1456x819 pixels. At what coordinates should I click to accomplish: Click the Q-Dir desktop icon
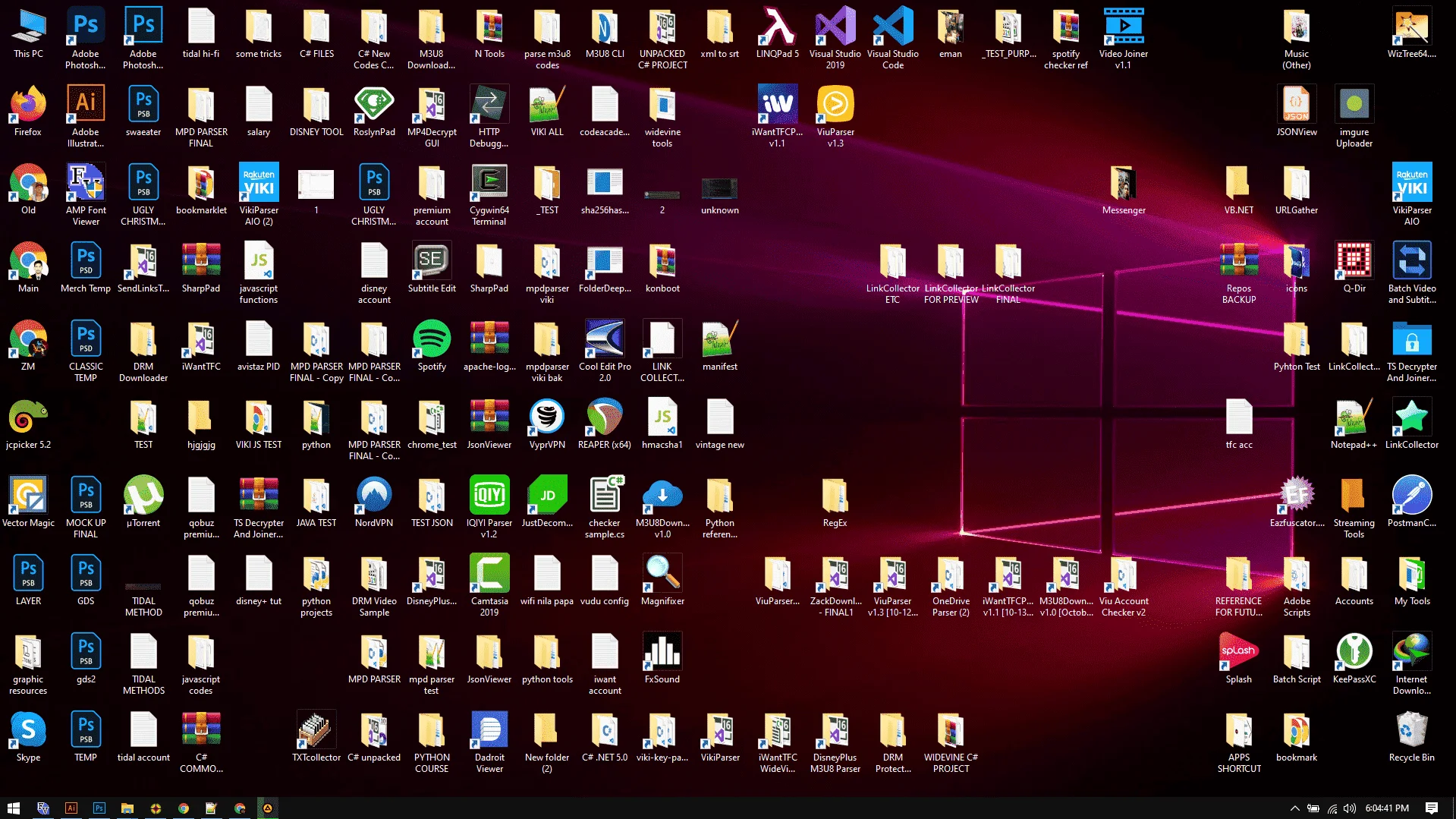coord(1354,268)
